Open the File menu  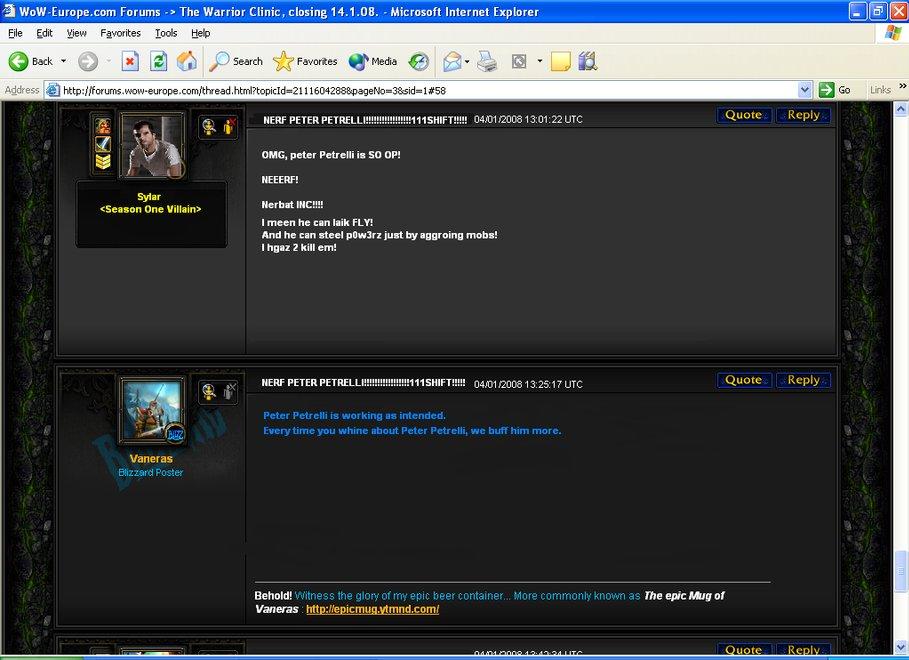(15, 33)
